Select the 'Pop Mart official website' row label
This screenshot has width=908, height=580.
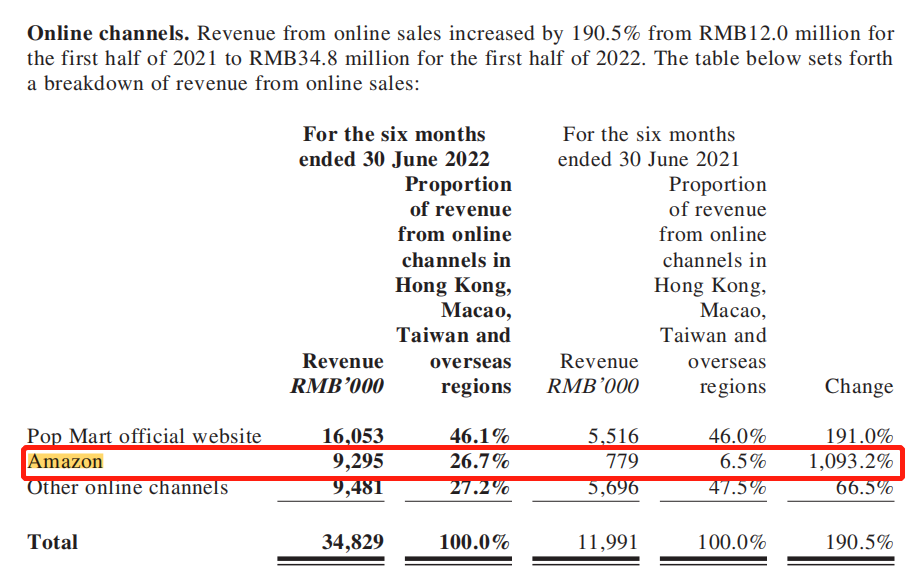[x=144, y=436]
